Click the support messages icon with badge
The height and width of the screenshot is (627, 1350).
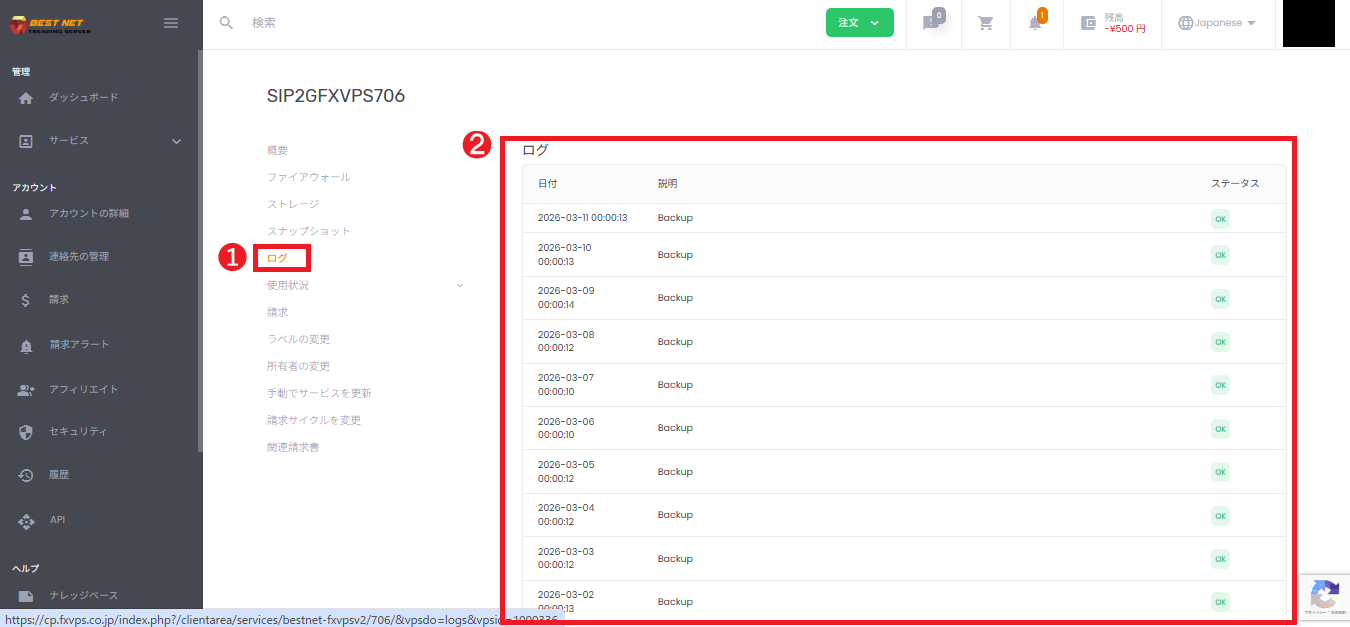tap(931, 23)
